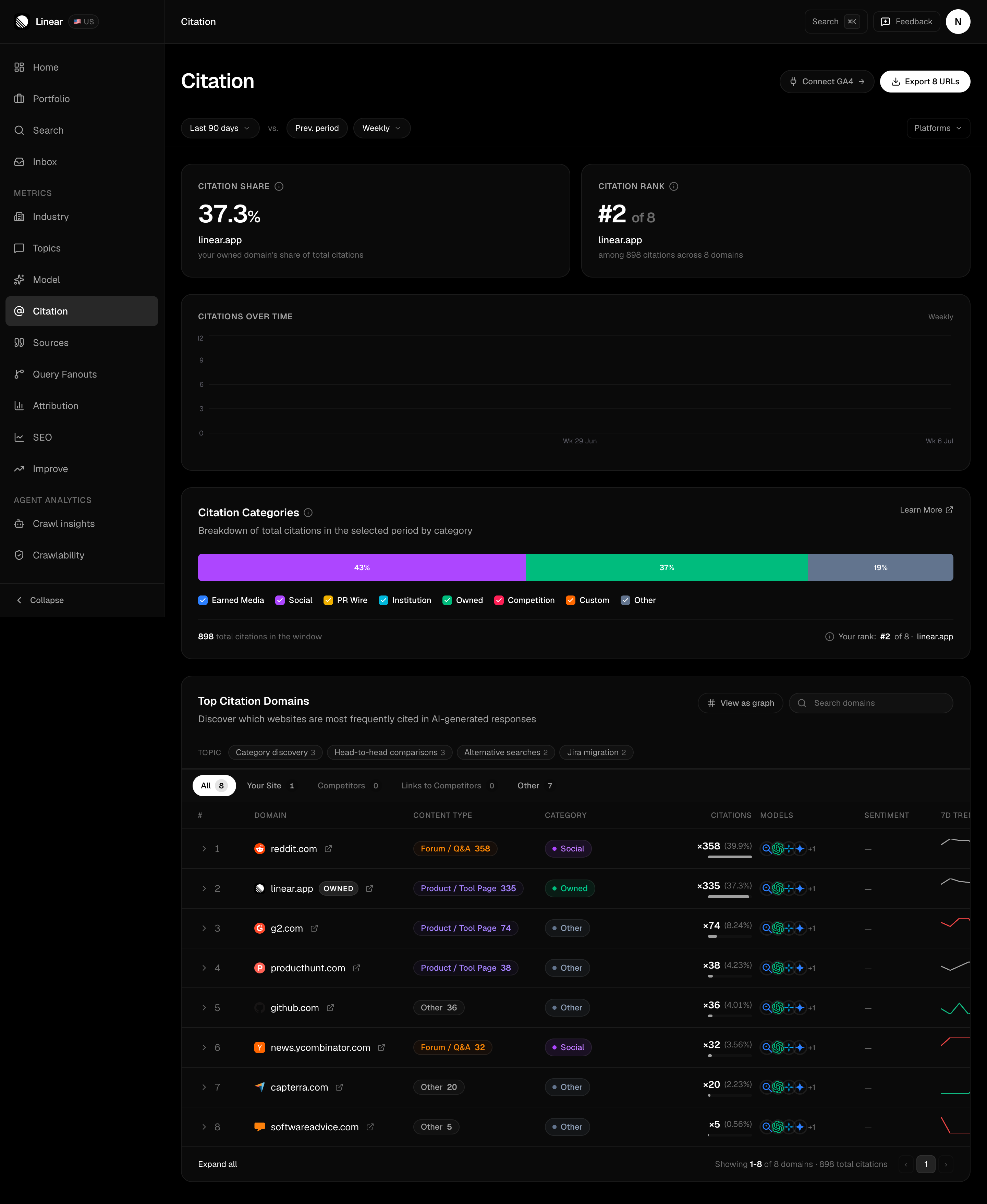Toggle the Institution category checkbox
This screenshot has width=987, height=1204.
(x=383, y=600)
